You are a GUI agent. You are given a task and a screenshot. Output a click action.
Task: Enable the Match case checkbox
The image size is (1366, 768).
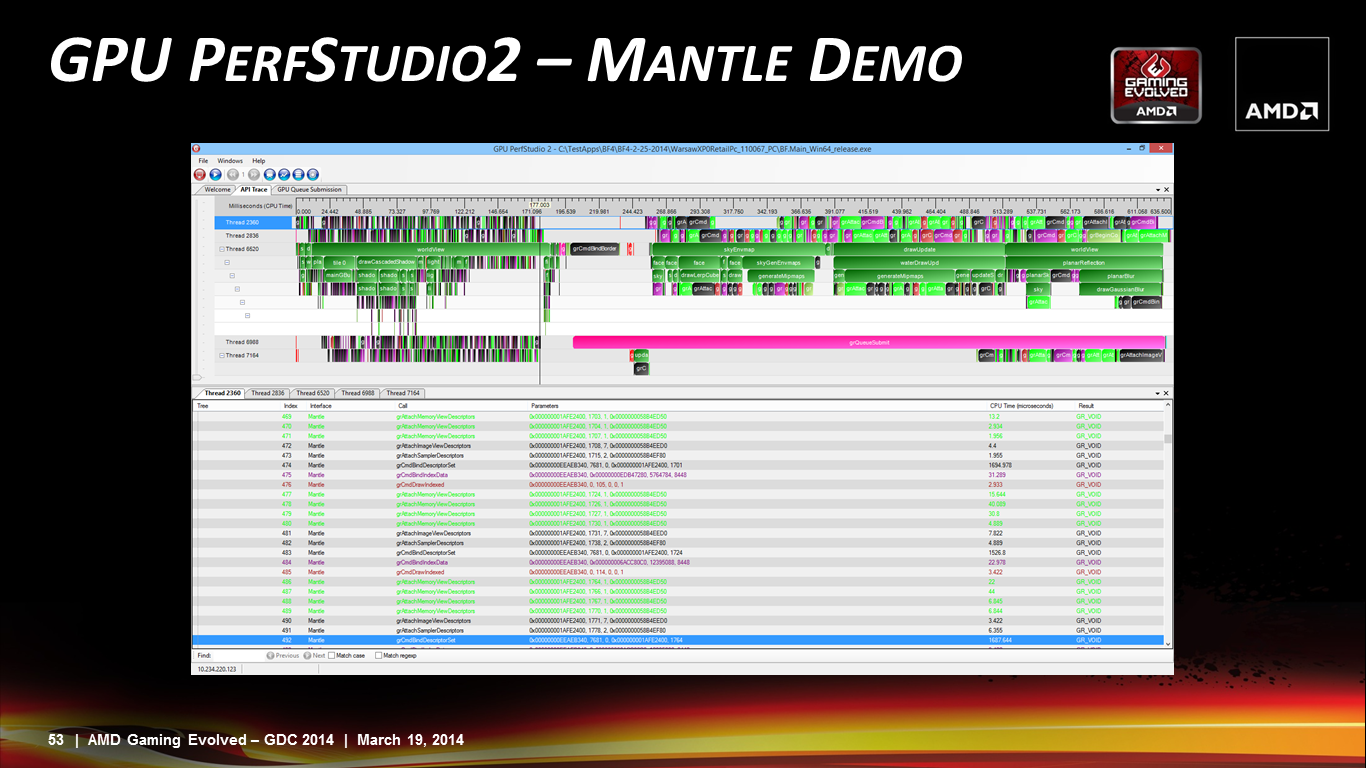(x=332, y=655)
